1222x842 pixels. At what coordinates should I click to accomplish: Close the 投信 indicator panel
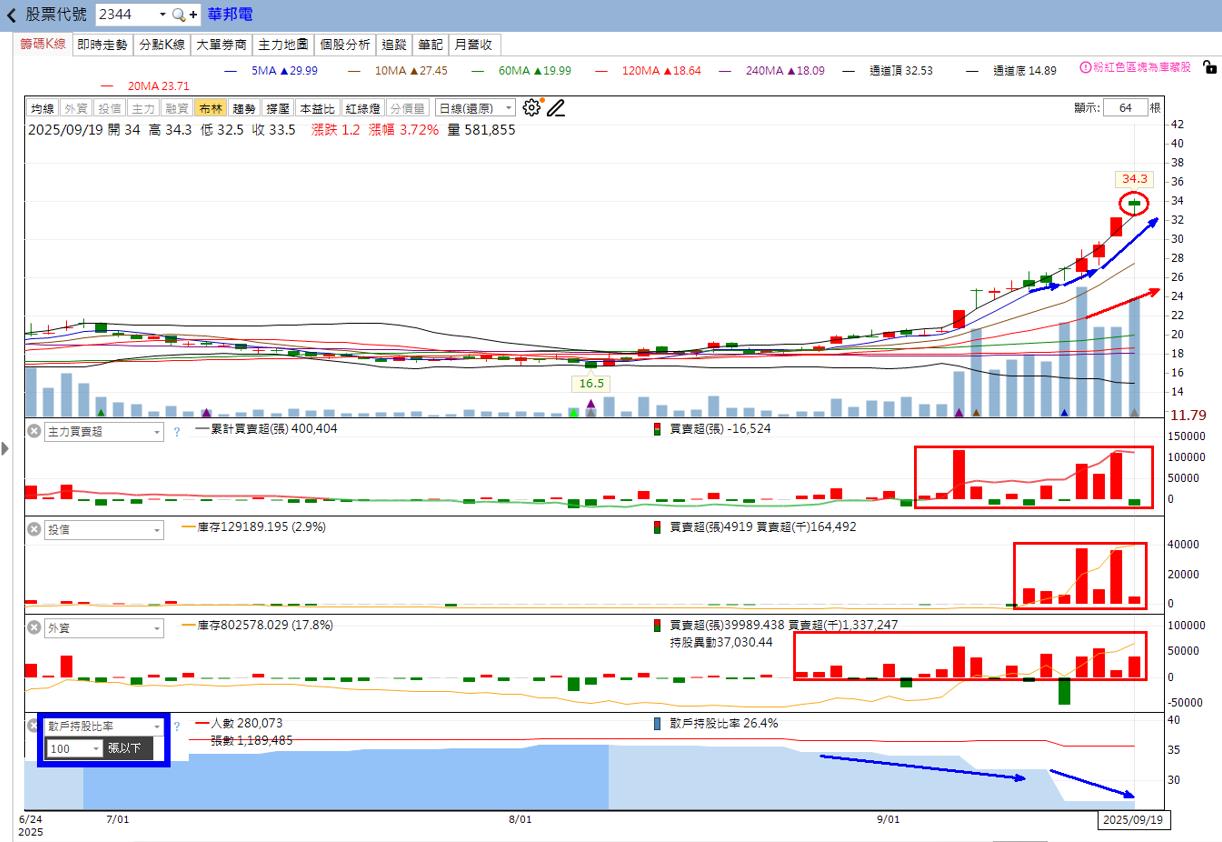pos(33,530)
